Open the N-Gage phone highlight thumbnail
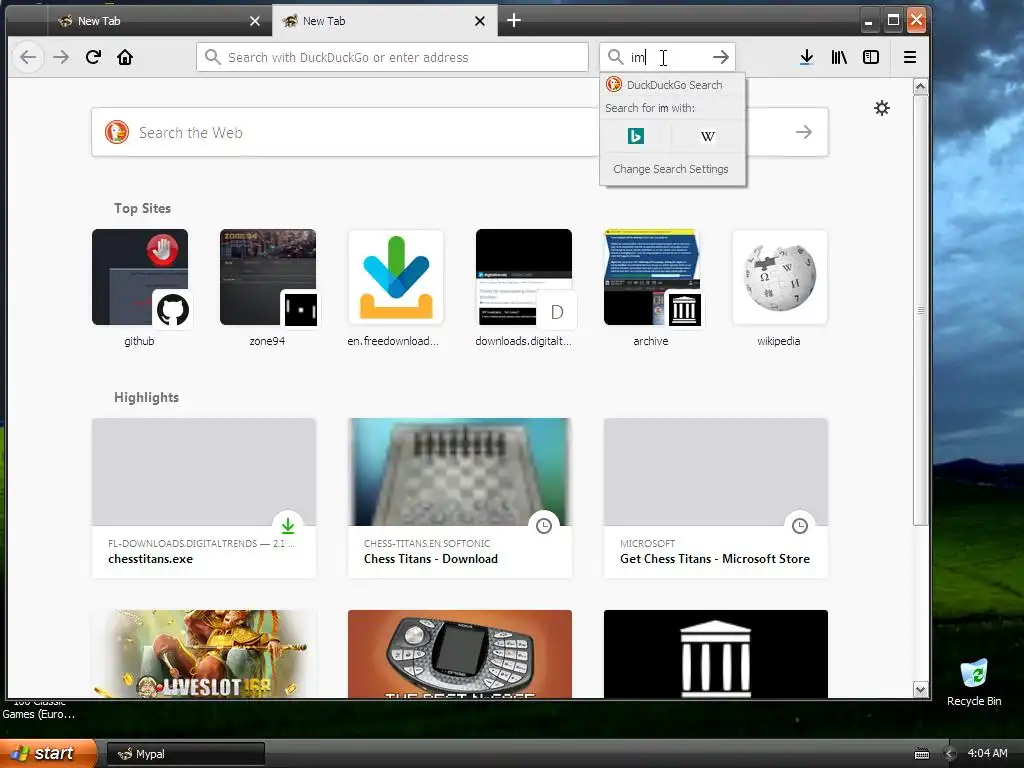The width and height of the screenshot is (1024, 768). click(460, 654)
